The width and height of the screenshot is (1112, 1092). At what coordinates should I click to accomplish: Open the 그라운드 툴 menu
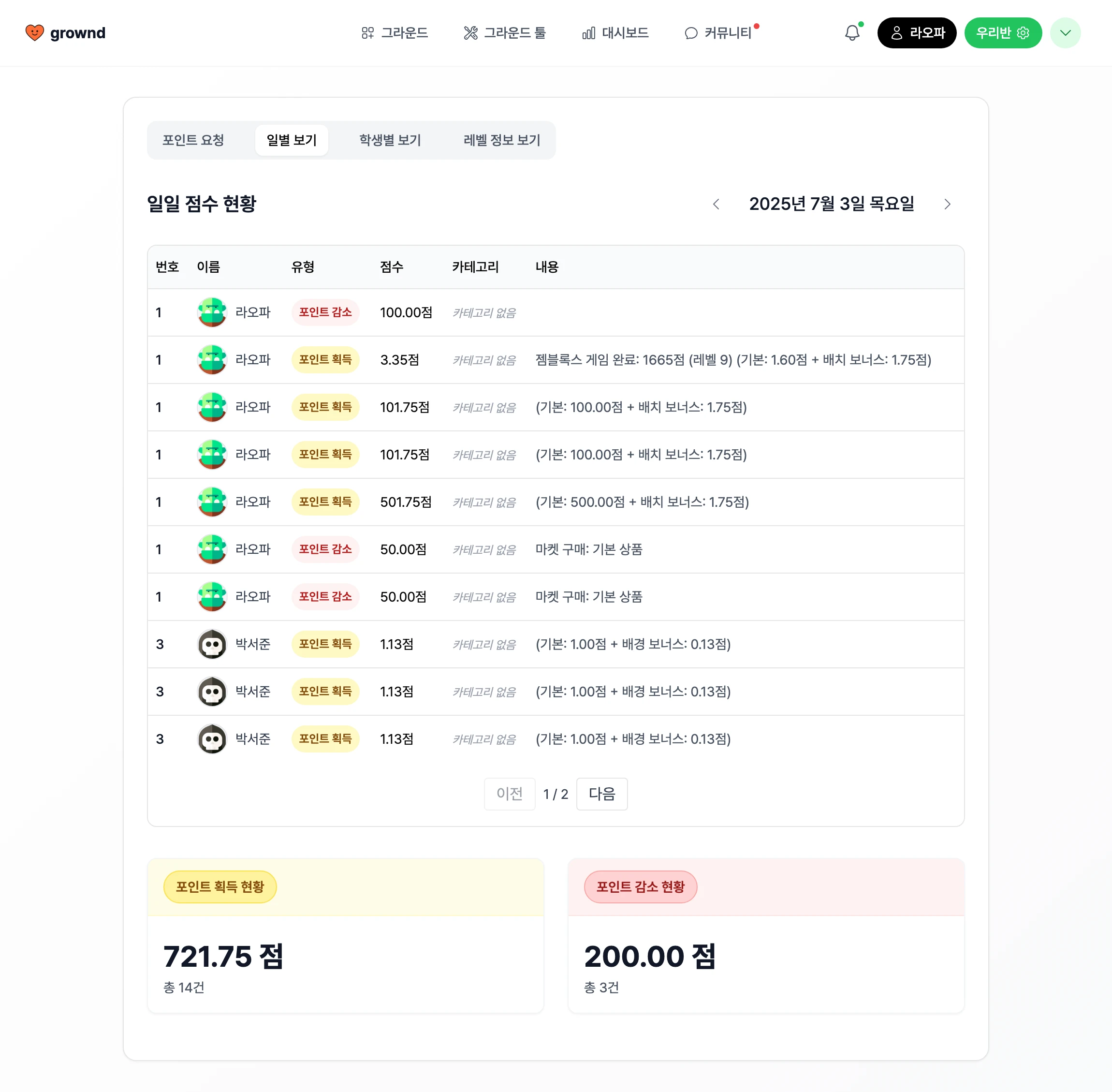pyautogui.click(x=505, y=33)
